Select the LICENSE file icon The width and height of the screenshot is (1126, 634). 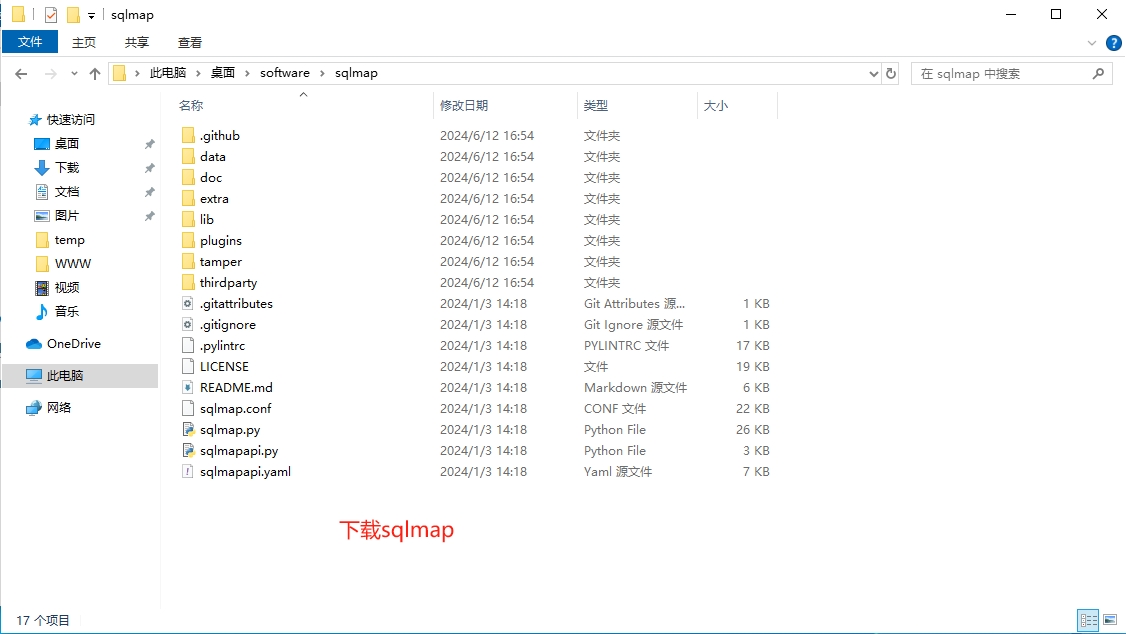[x=188, y=366]
